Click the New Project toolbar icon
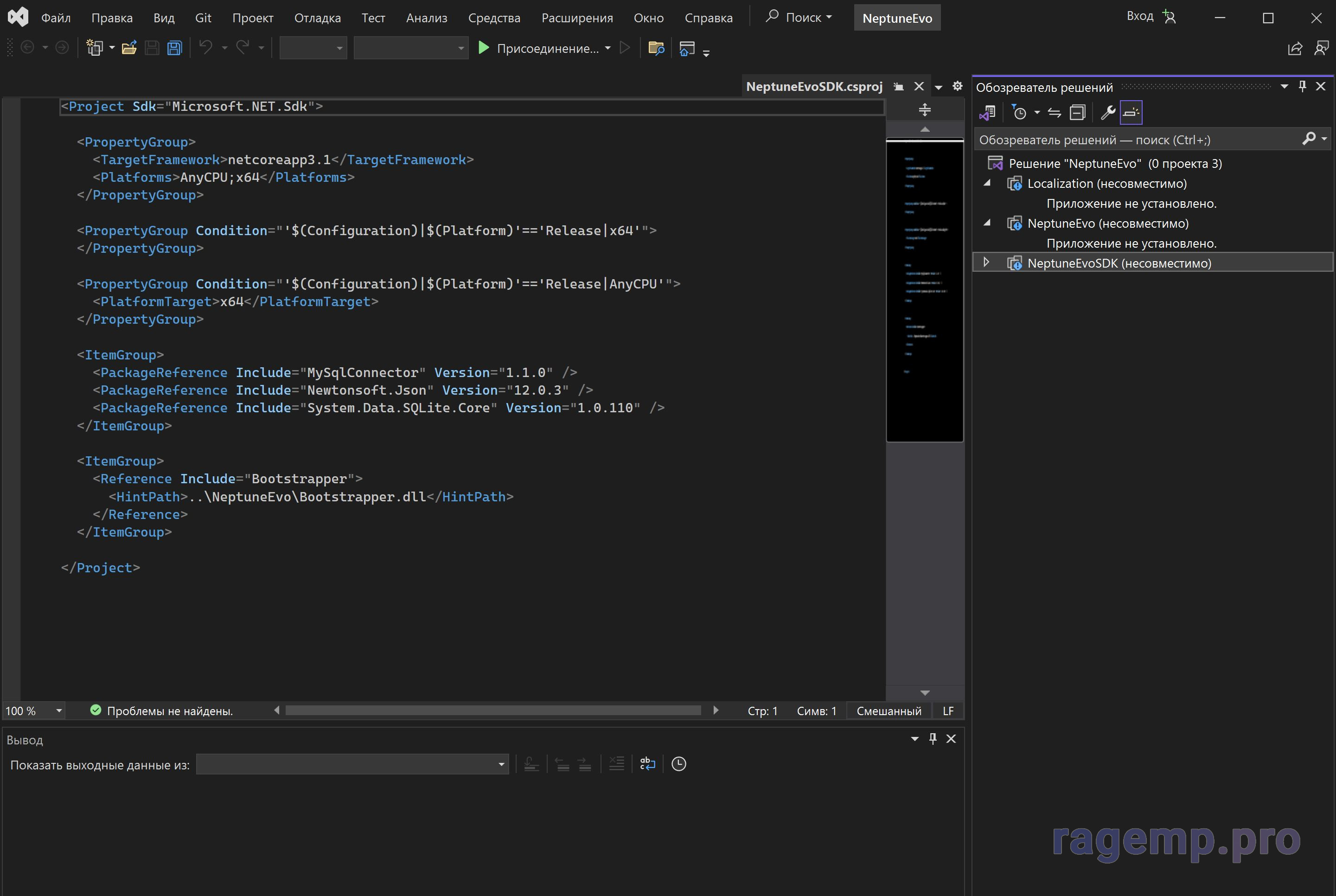 click(x=94, y=48)
